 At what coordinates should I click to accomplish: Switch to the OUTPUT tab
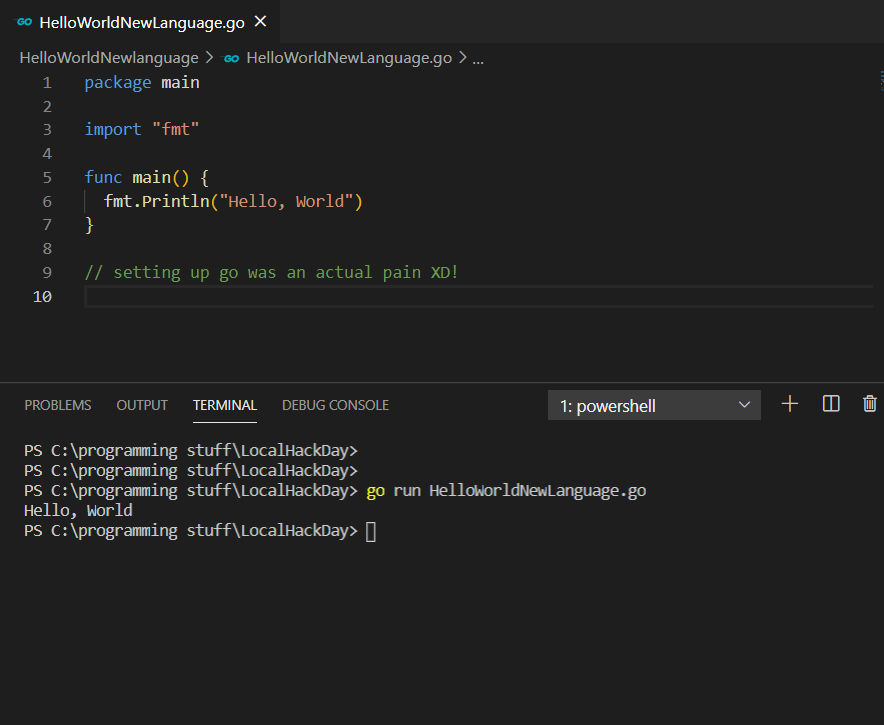pyautogui.click(x=141, y=405)
